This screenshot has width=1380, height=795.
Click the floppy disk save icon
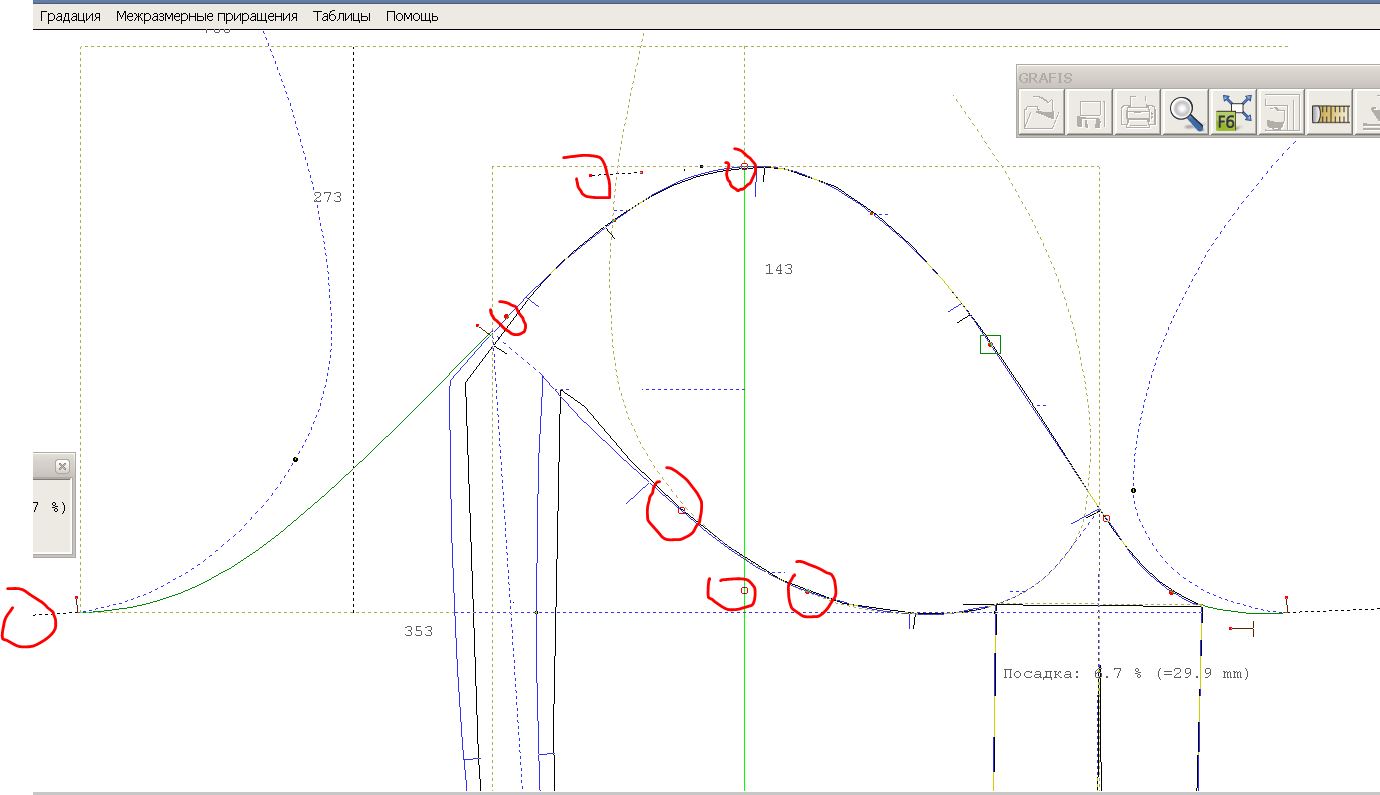1089,112
